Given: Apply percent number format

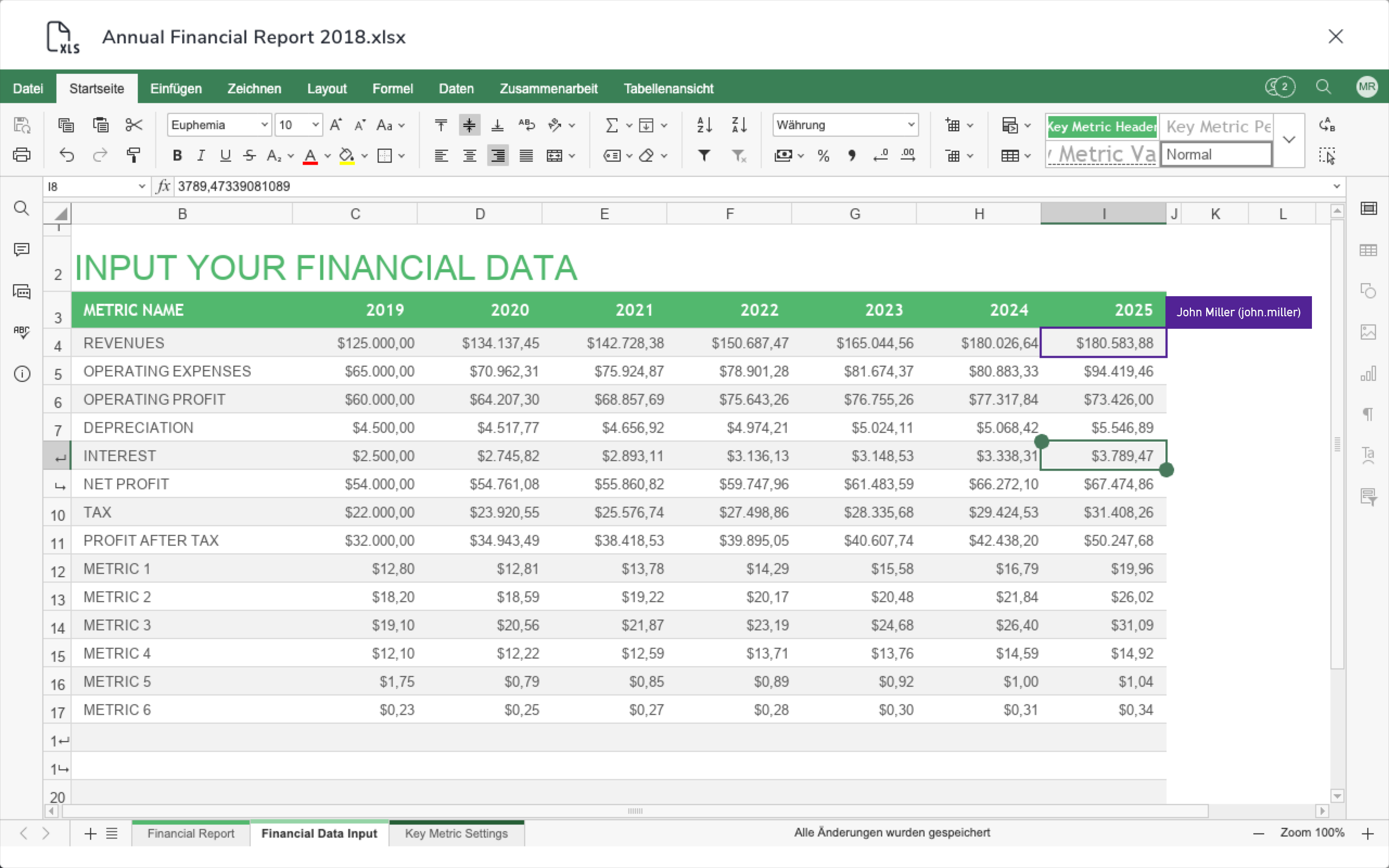Looking at the screenshot, I should pyautogui.click(x=824, y=156).
